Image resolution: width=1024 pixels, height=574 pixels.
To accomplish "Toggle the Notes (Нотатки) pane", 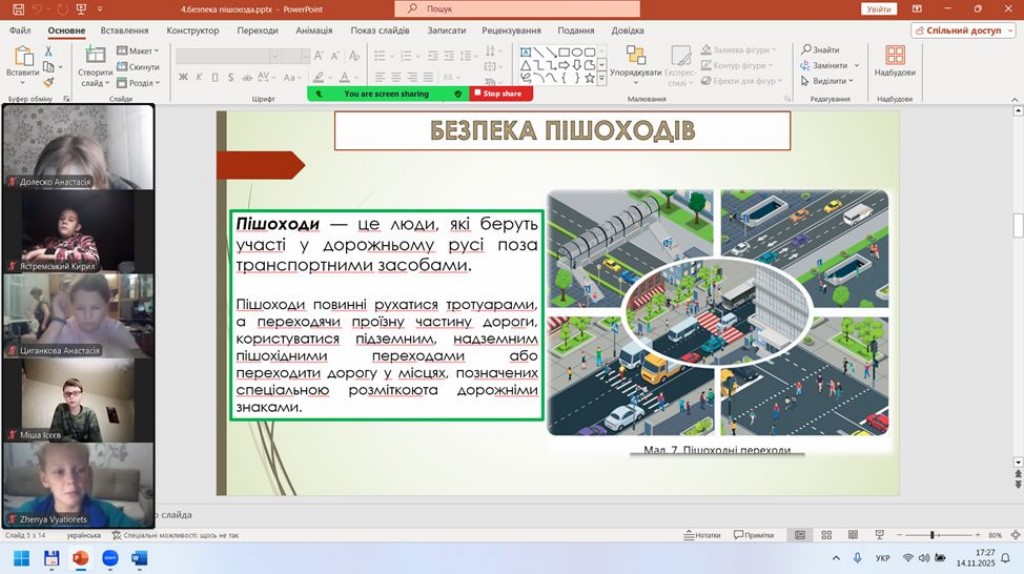I will tap(702, 535).
